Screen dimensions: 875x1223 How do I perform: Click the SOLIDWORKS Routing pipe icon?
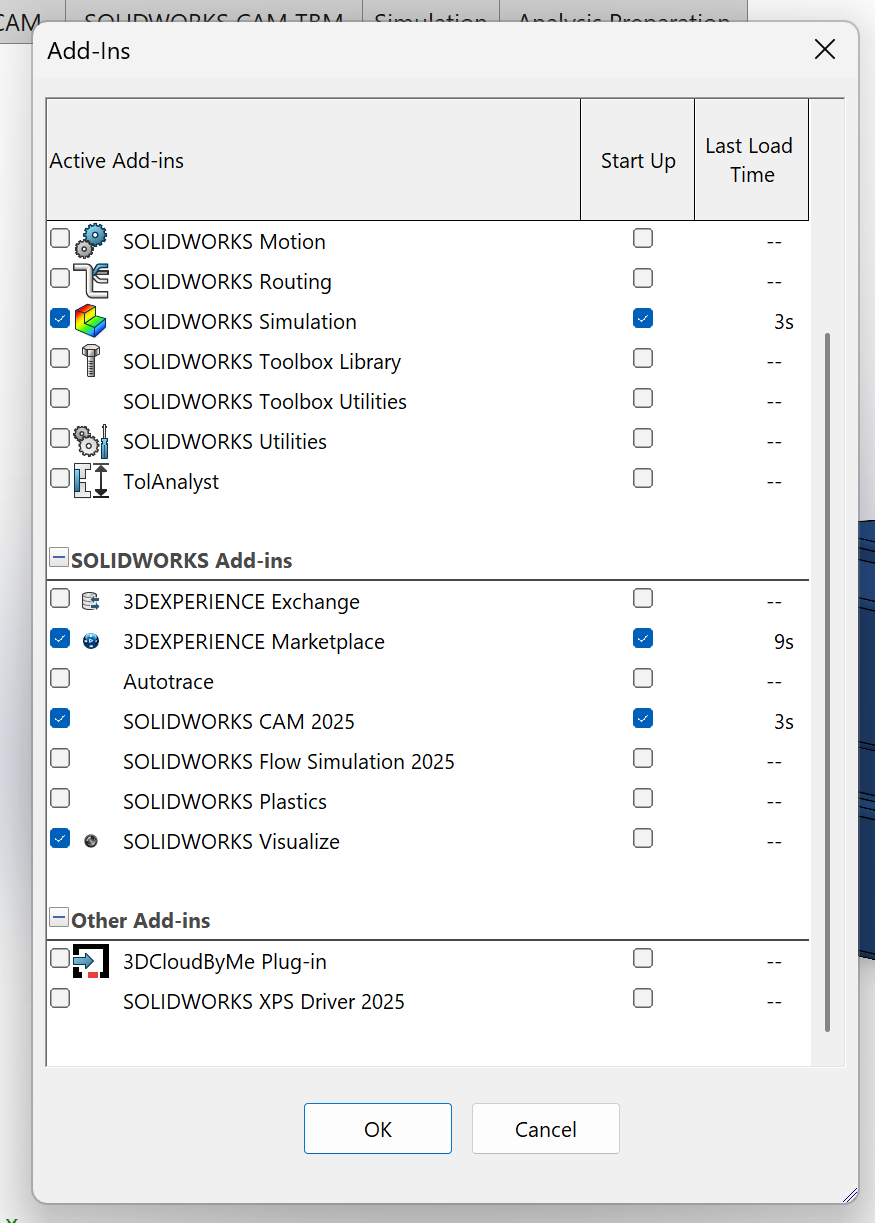tap(91, 281)
